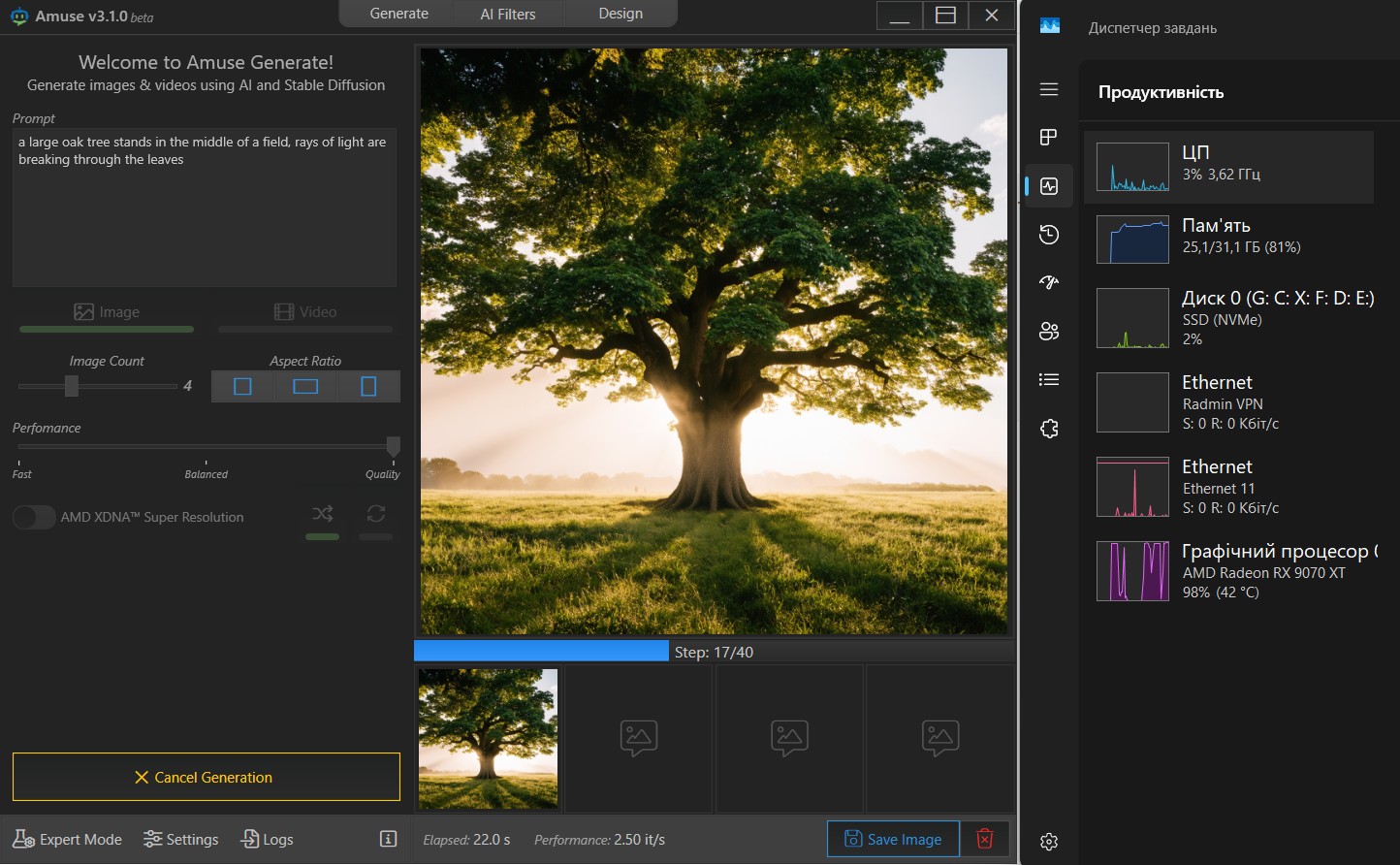Click the Save Image button
1400x865 pixels.
893,839
